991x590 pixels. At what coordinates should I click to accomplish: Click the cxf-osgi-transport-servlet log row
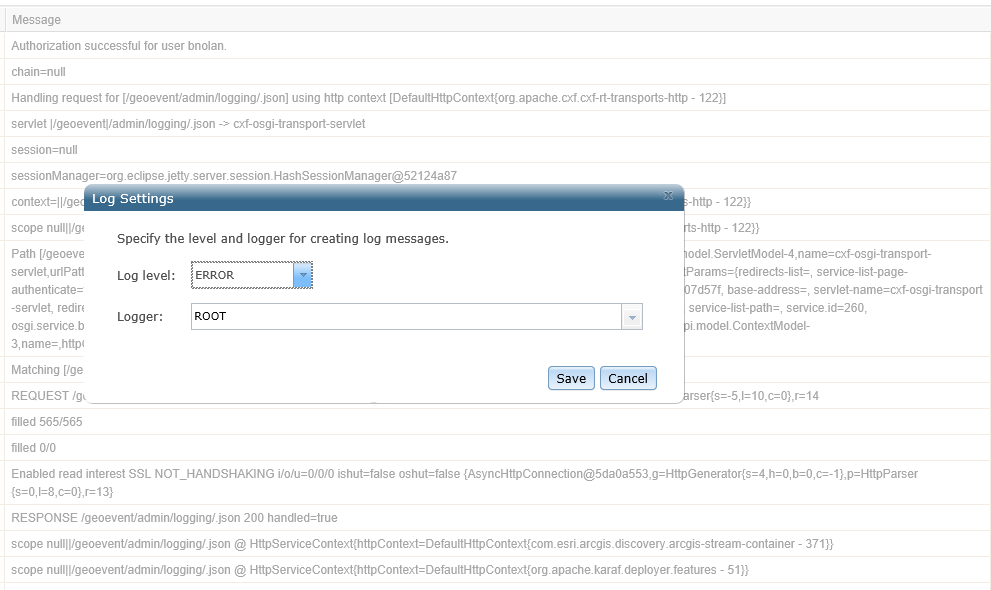pyautogui.click(x=188, y=124)
